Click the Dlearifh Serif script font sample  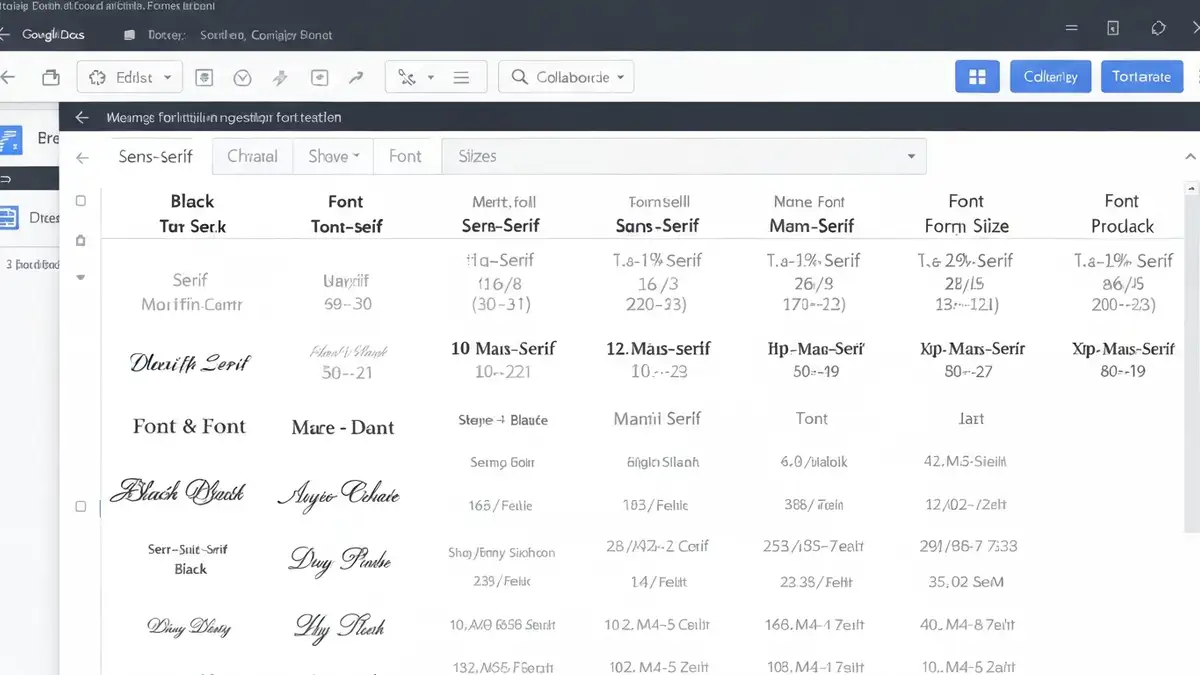190,362
